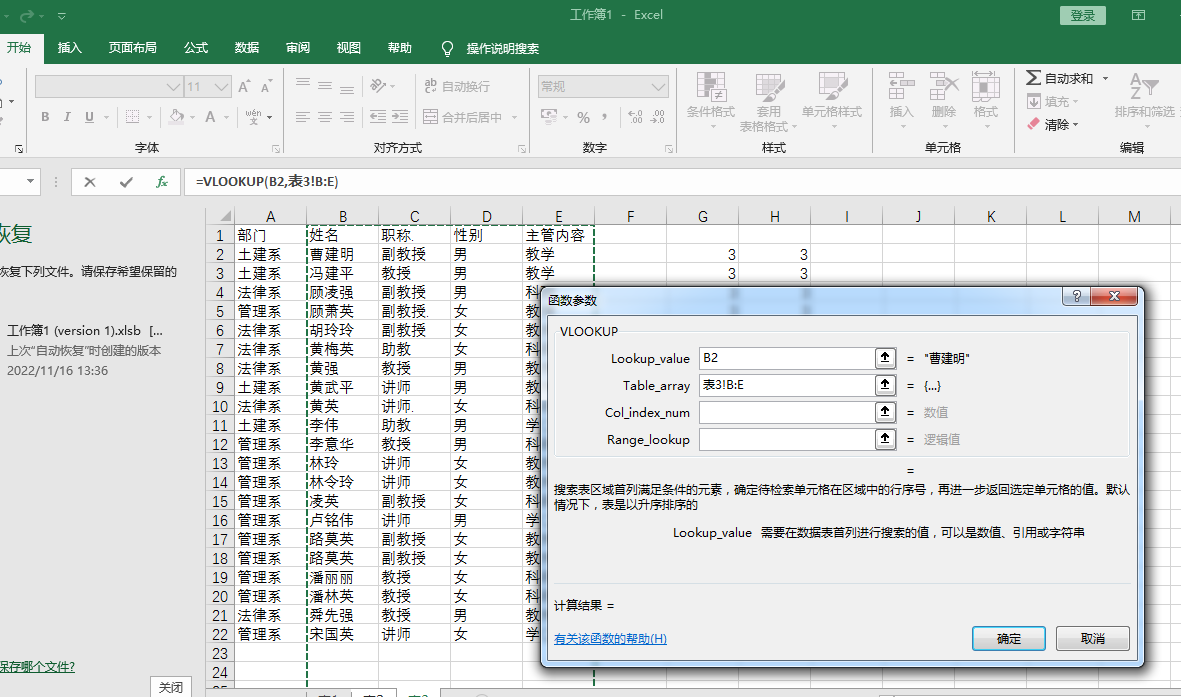
Task: Switch to the 公式 ribbon tab
Action: (x=196, y=47)
